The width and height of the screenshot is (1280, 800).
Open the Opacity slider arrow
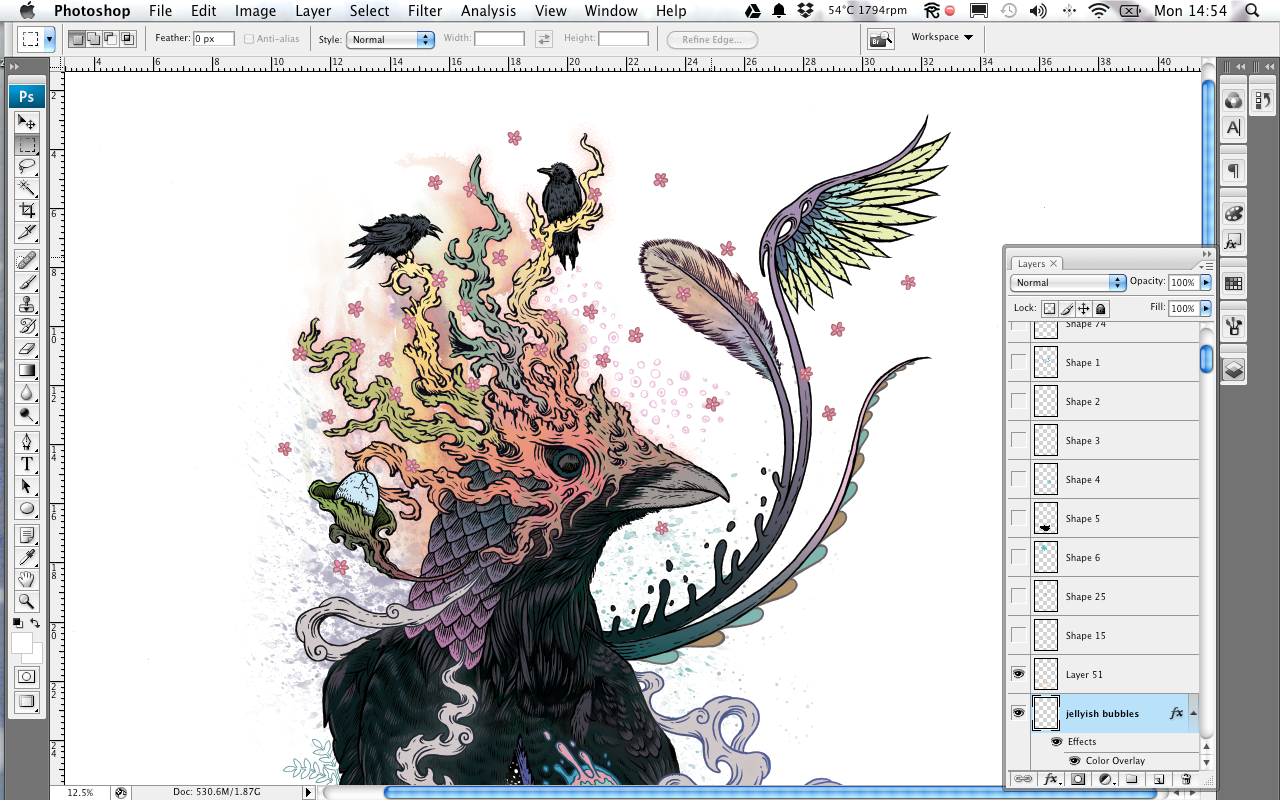(1206, 283)
